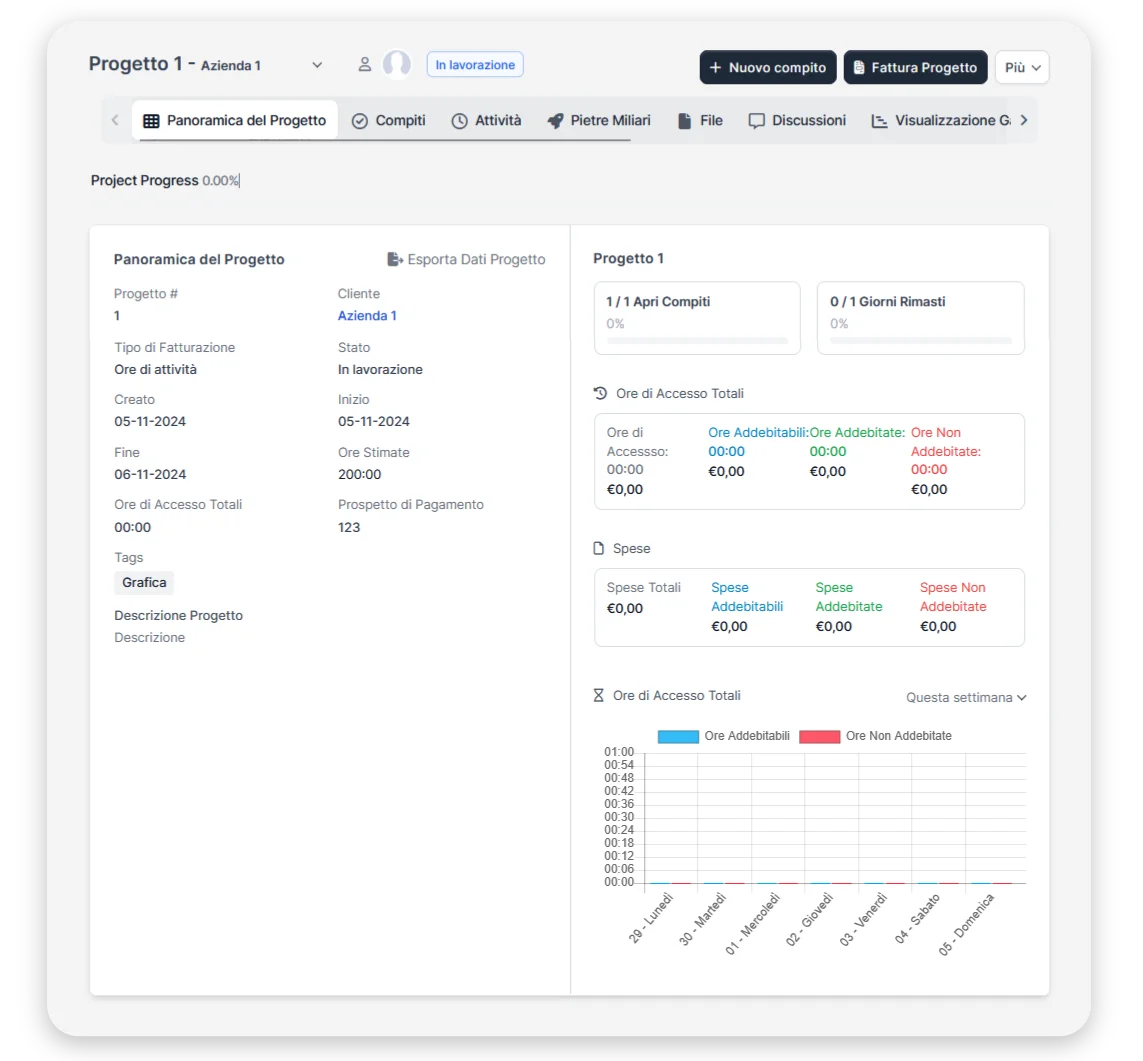The image size is (1143, 1061).
Task: Switch to the Compiti tab
Action: (x=389, y=121)
